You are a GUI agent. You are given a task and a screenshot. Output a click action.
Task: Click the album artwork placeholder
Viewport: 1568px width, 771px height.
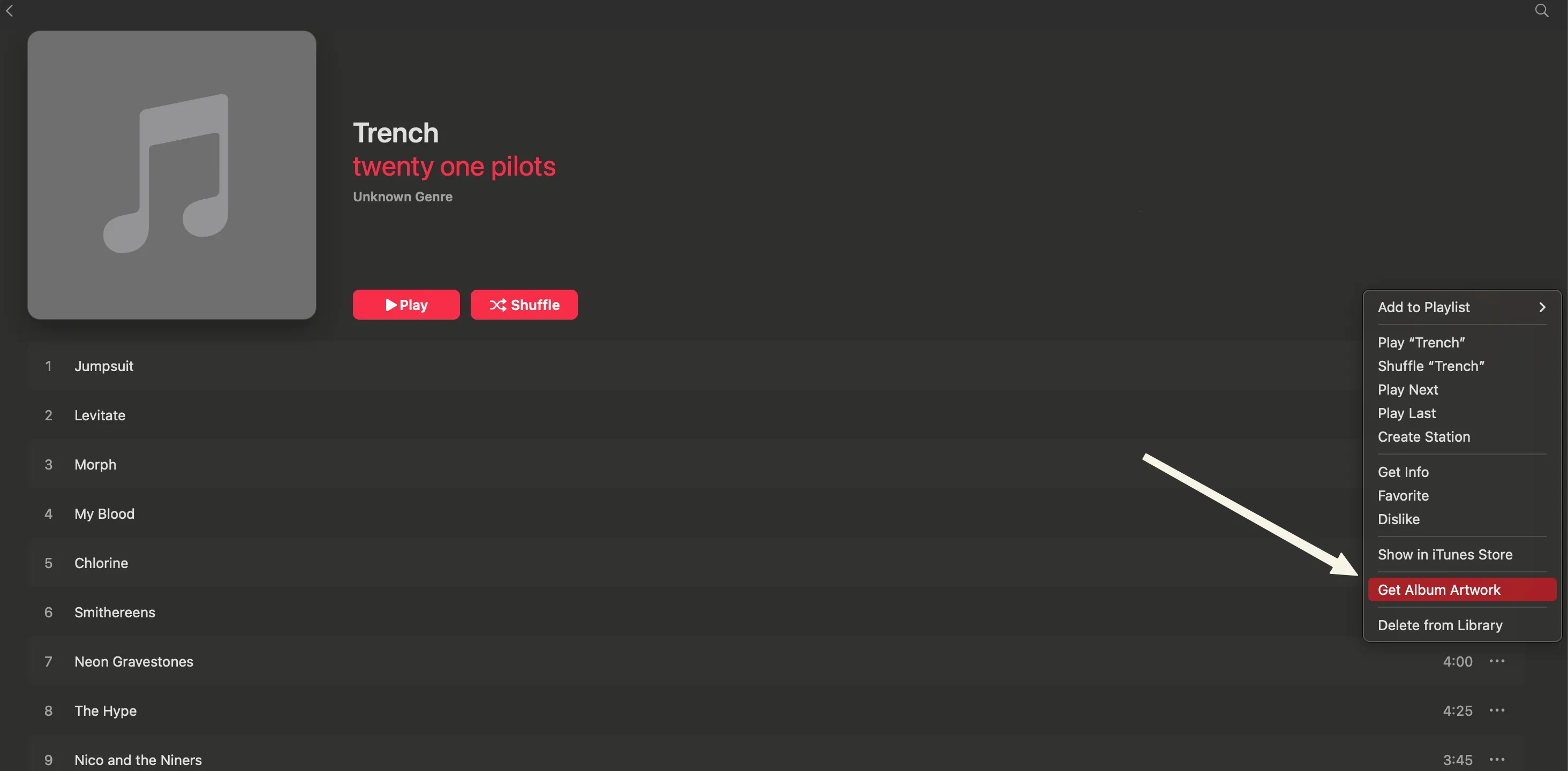click(x=172, y=175)
